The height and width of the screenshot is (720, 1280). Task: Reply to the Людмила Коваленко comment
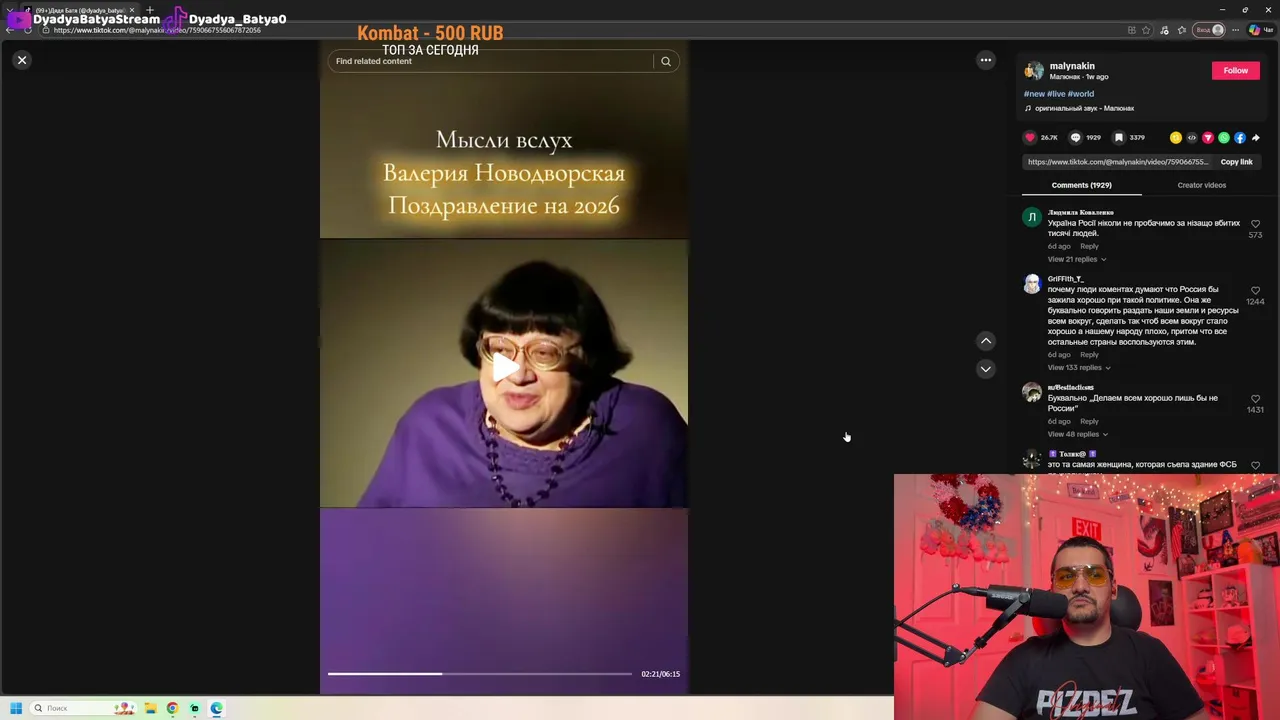1089,246
